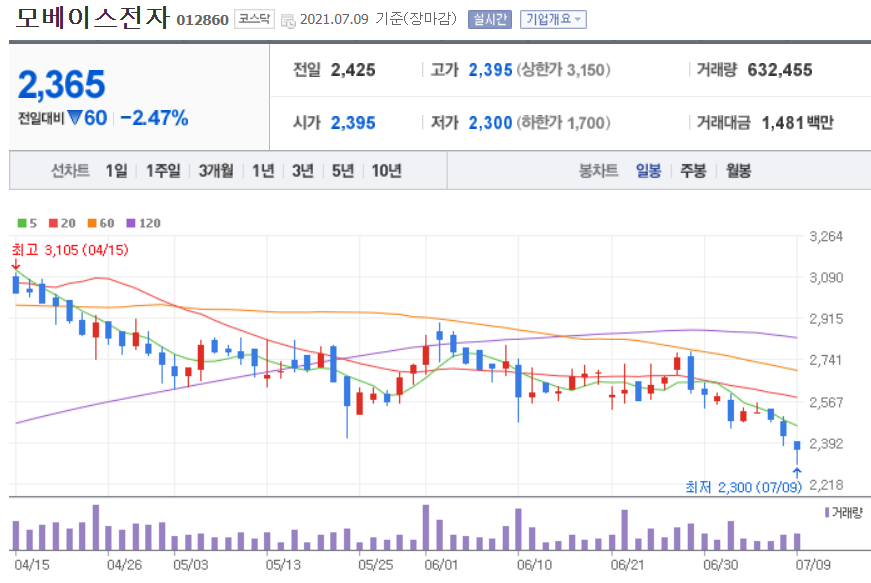The image size is (871, 583).
Task: Click the open price 2,395 beside 시가
Action: 353,123
